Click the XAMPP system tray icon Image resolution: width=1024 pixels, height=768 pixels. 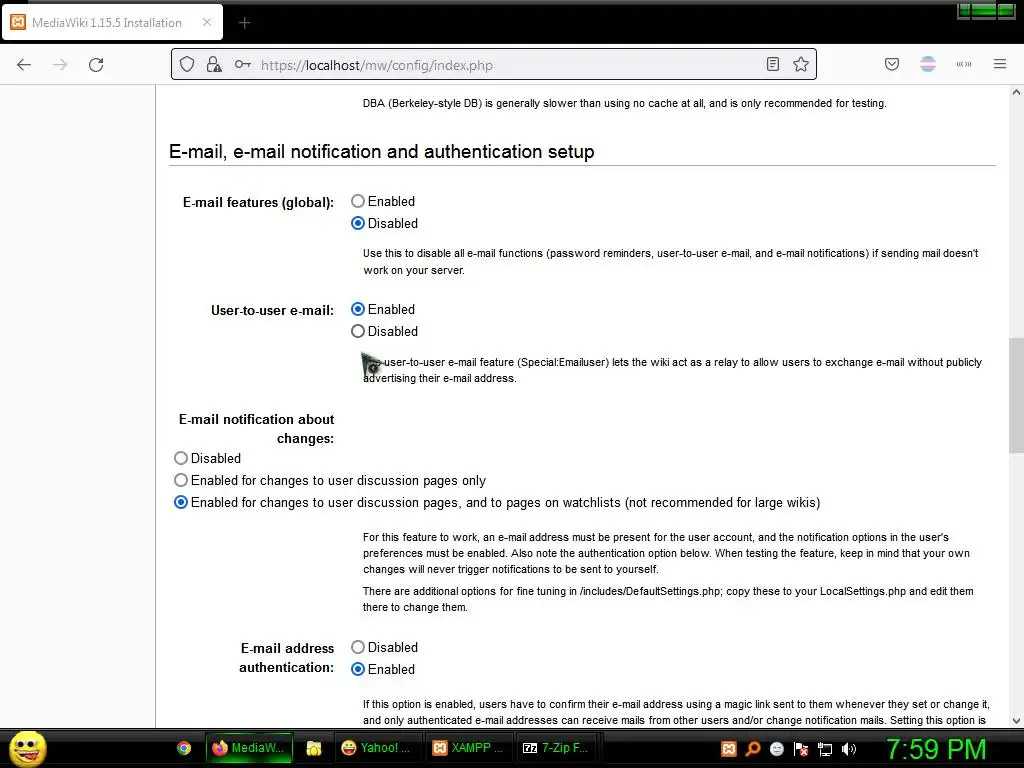[x=729, y=749]
